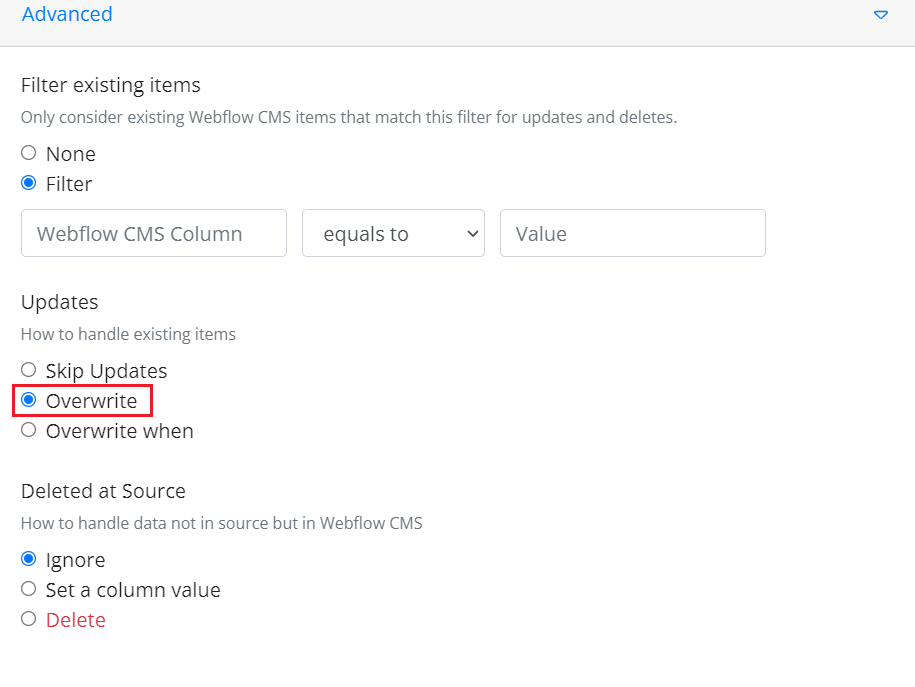
Task: Choose Skip Updates radio option
Action: coord(29,370)
